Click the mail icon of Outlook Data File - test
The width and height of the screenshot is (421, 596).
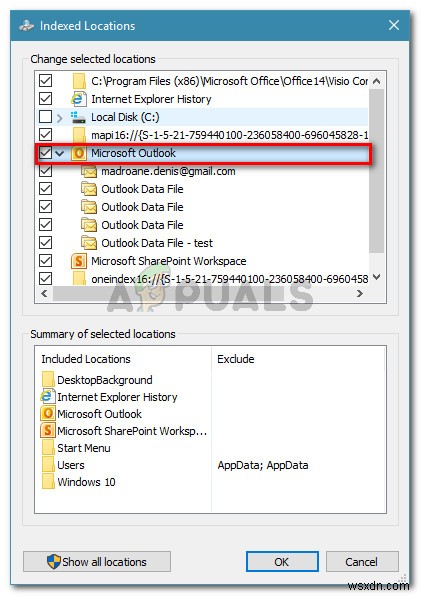pyautogui.click(x=89, y=243)
